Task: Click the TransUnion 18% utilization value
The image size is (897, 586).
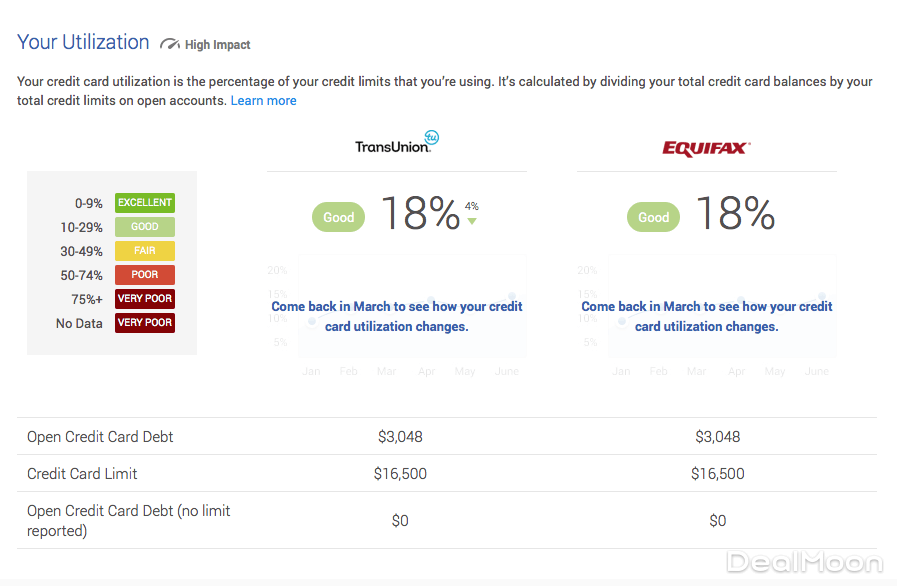Action: [419, 214]
